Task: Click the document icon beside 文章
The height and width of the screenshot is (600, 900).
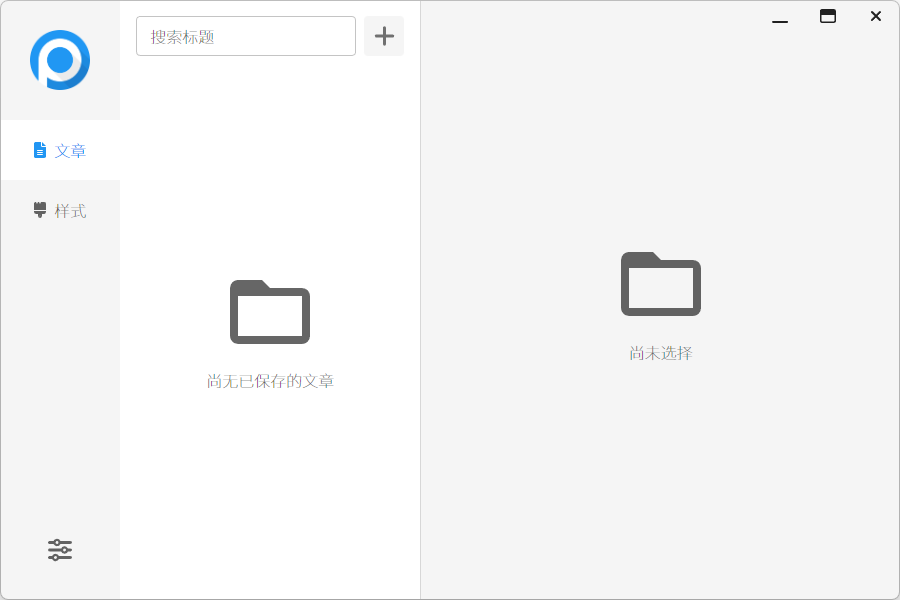Action: point(39,150)
